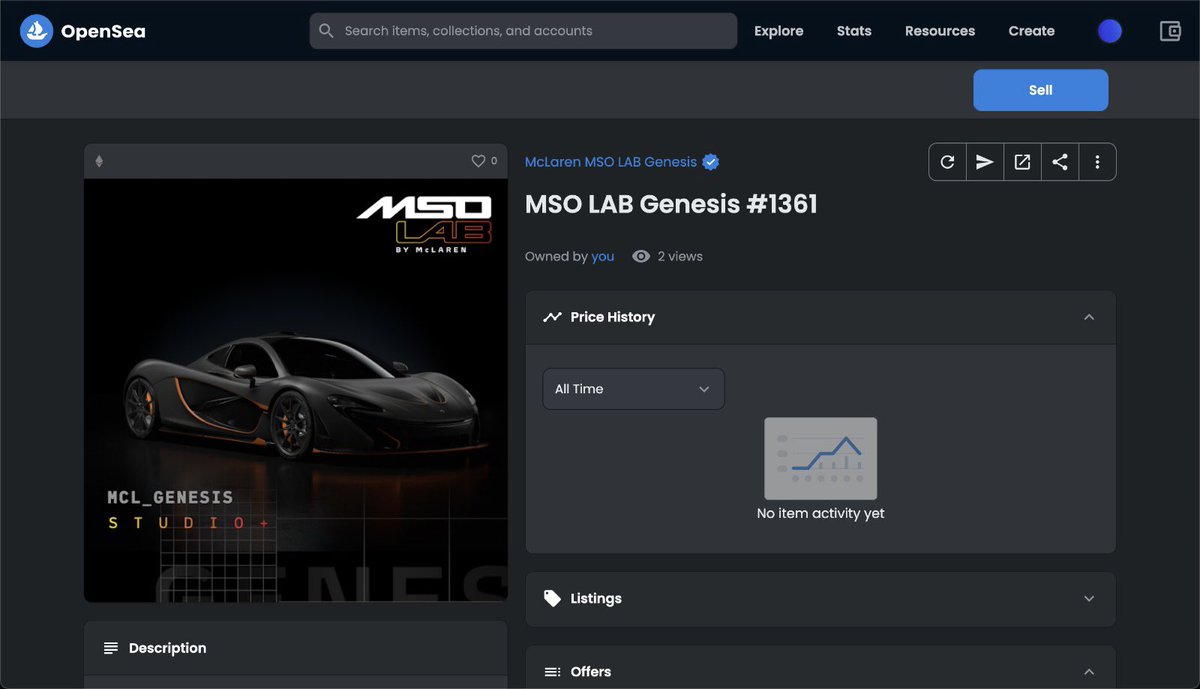1200x689 pixels.
Task: Share the item using share icon
Action: point(1060,162)
